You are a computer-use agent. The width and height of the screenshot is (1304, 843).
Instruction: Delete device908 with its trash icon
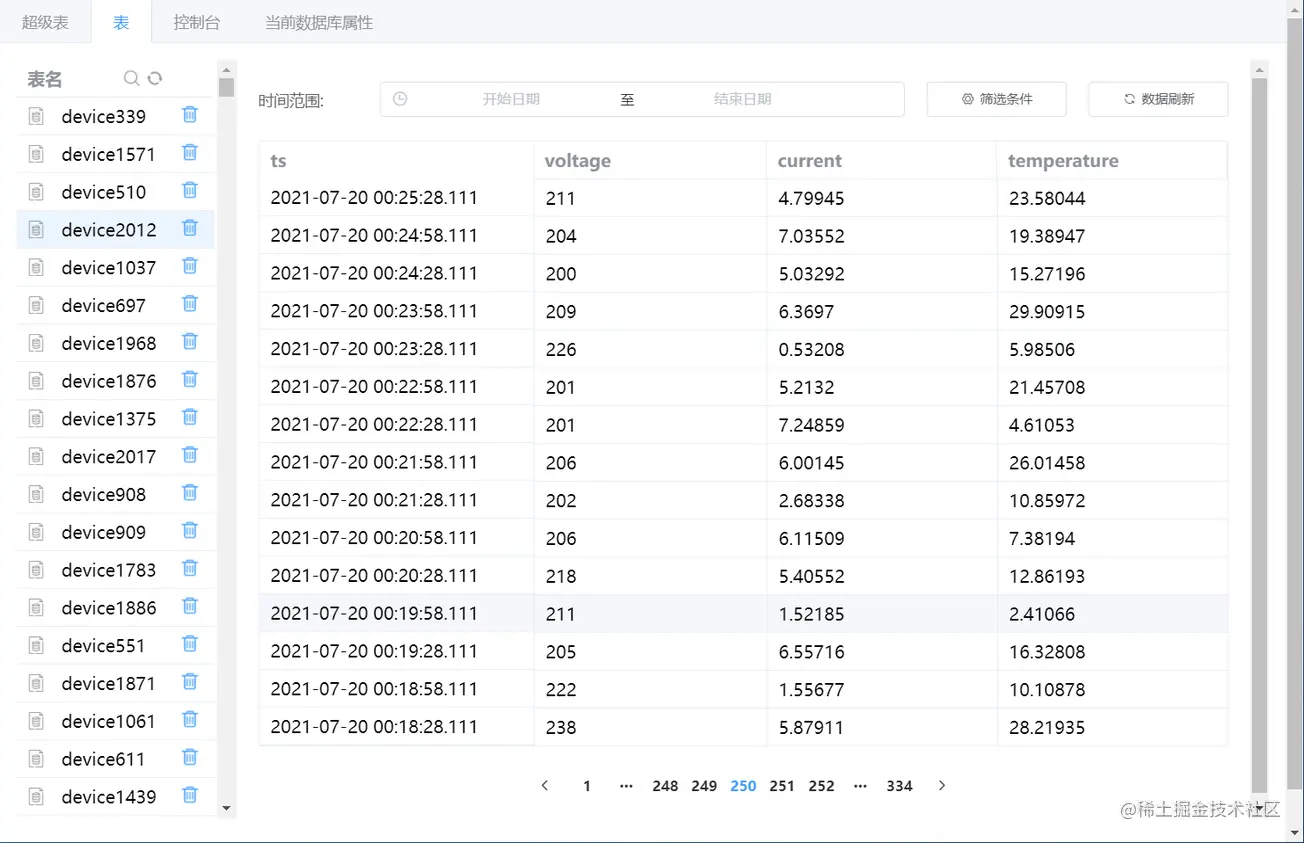[x=190, y=493]
